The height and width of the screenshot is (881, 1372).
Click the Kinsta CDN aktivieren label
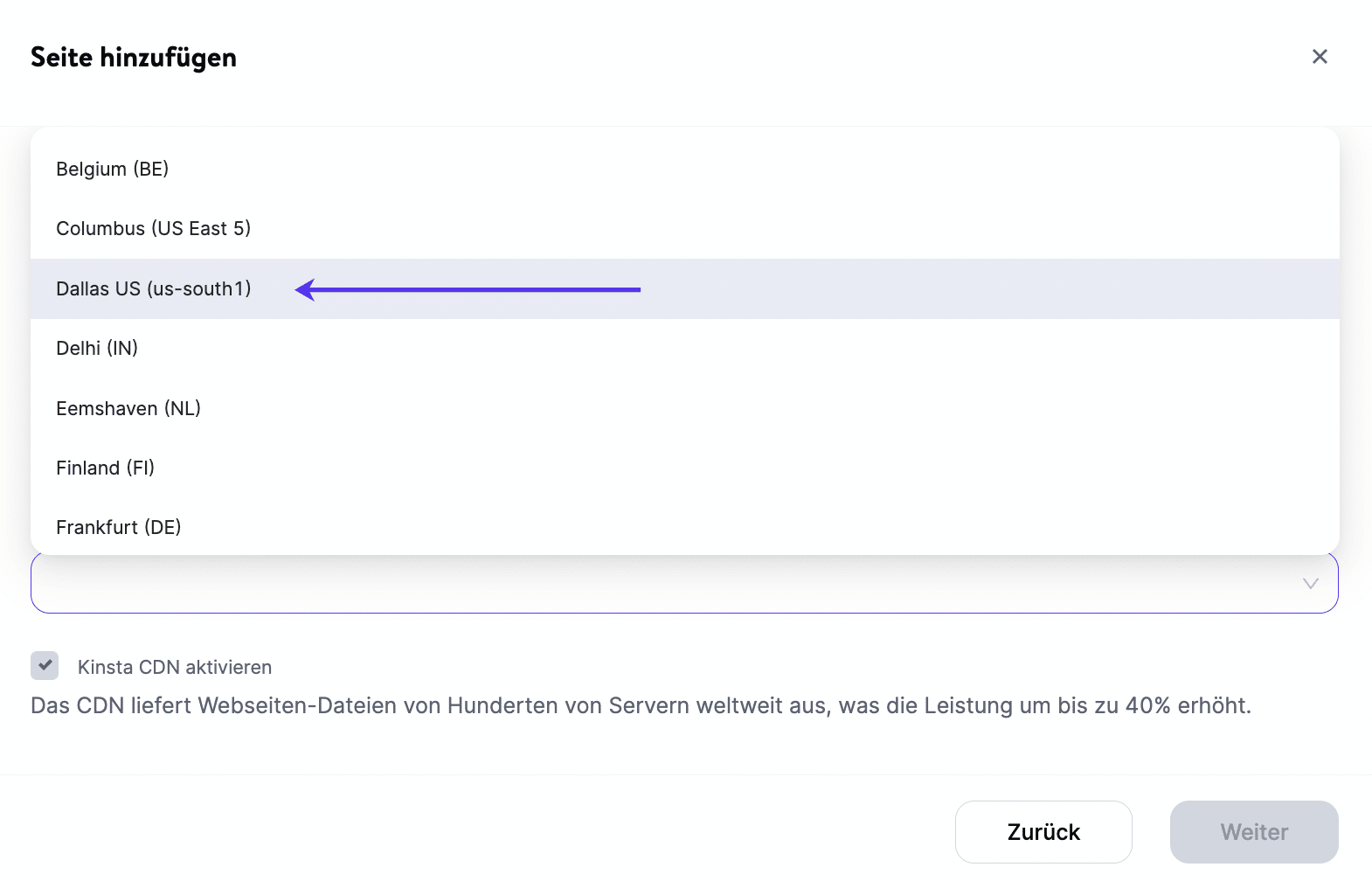click(x=175, y=668)
